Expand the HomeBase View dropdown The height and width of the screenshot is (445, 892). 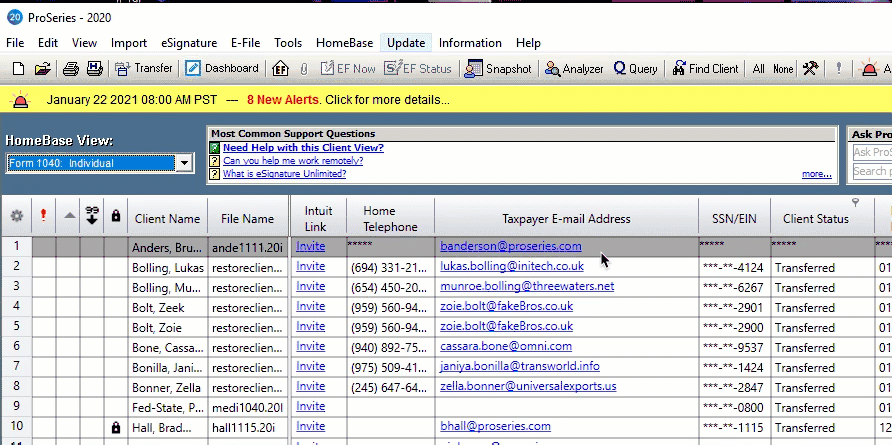pos(184,163)
